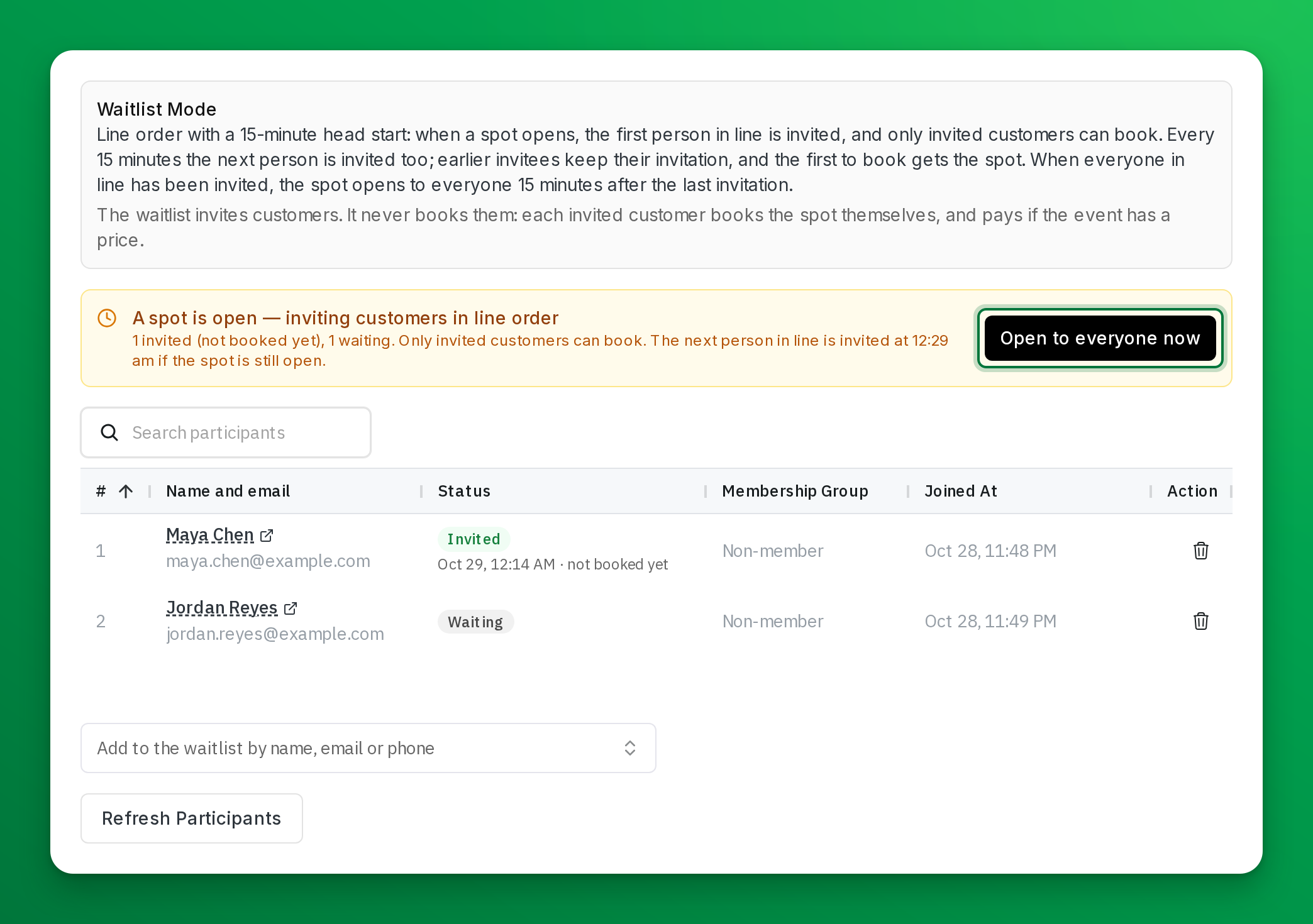1313x924 pixels.
Task: Sort by Membership Group column header
Action: coord(795,492)
